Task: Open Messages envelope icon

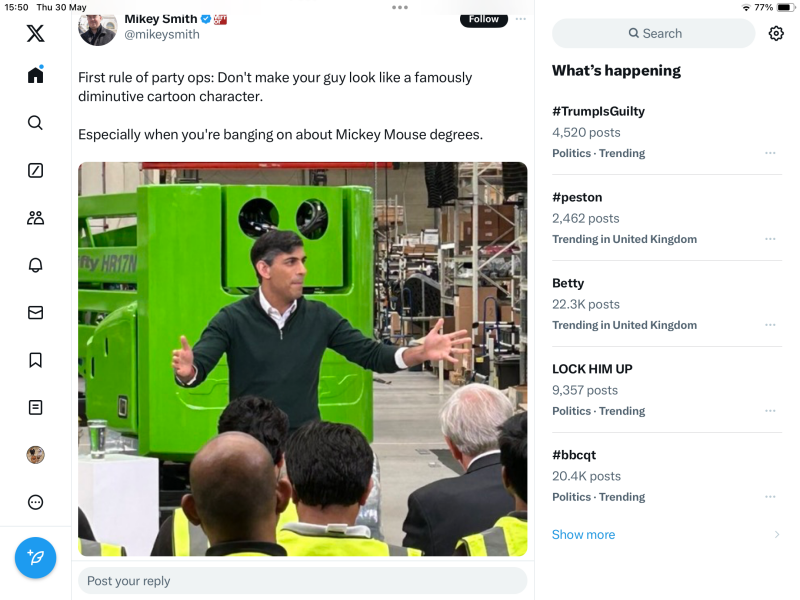Action: [35, 313]
